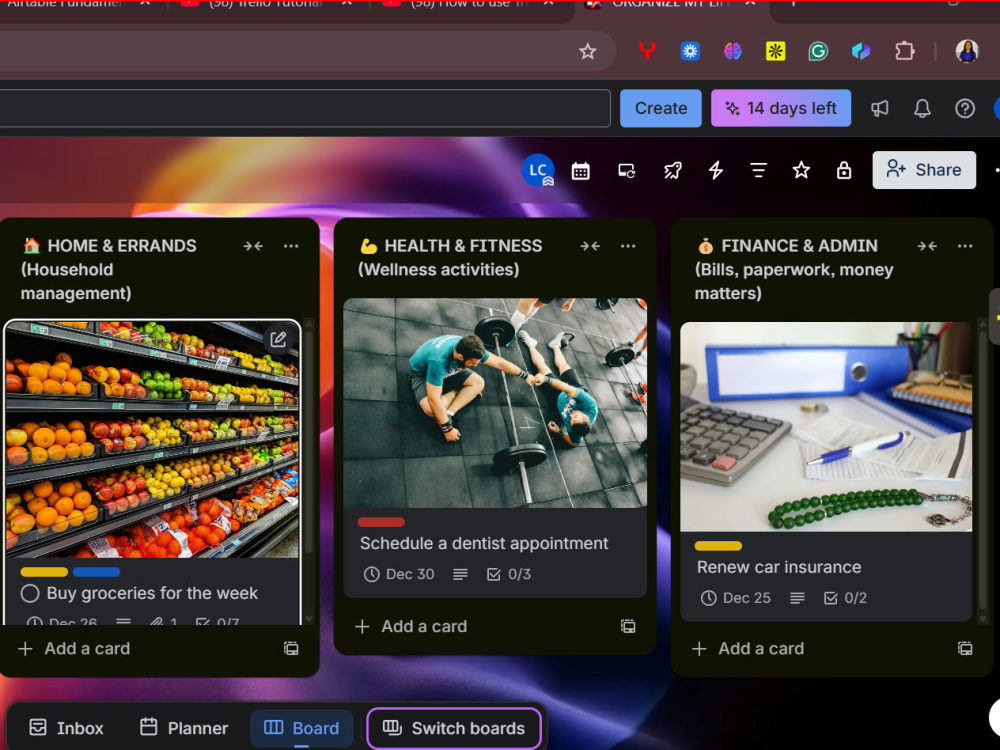The image size is (1000, 750).
Task: Collapse the HOME & ERRANDS list
Action: coord(253,246)
